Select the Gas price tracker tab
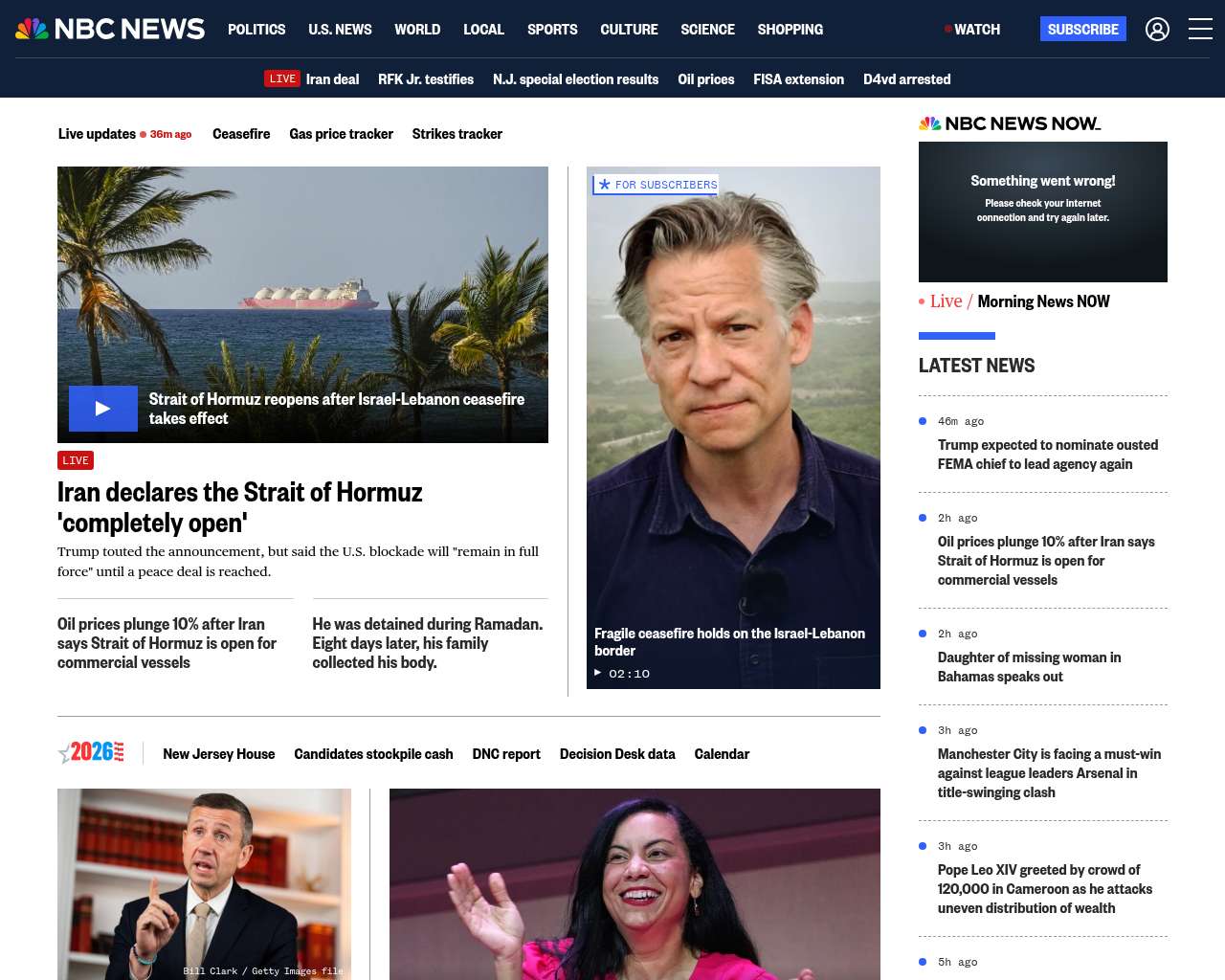 pyautogui.click(x=341, y=134)
